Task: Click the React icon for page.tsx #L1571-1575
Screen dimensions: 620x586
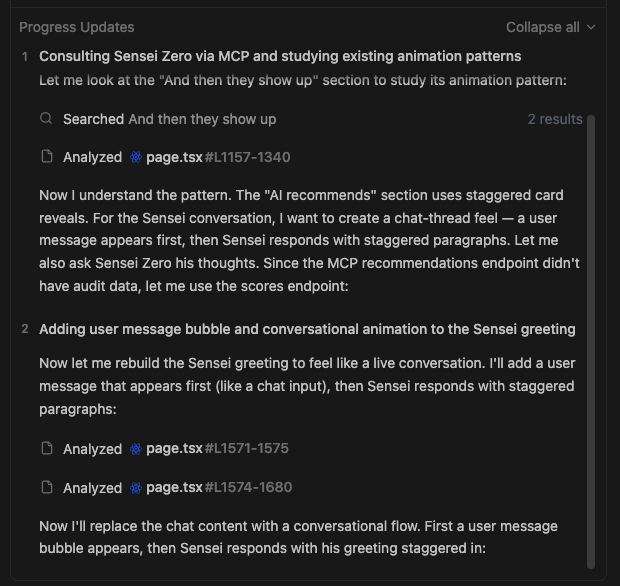Action: pos(136,449)
